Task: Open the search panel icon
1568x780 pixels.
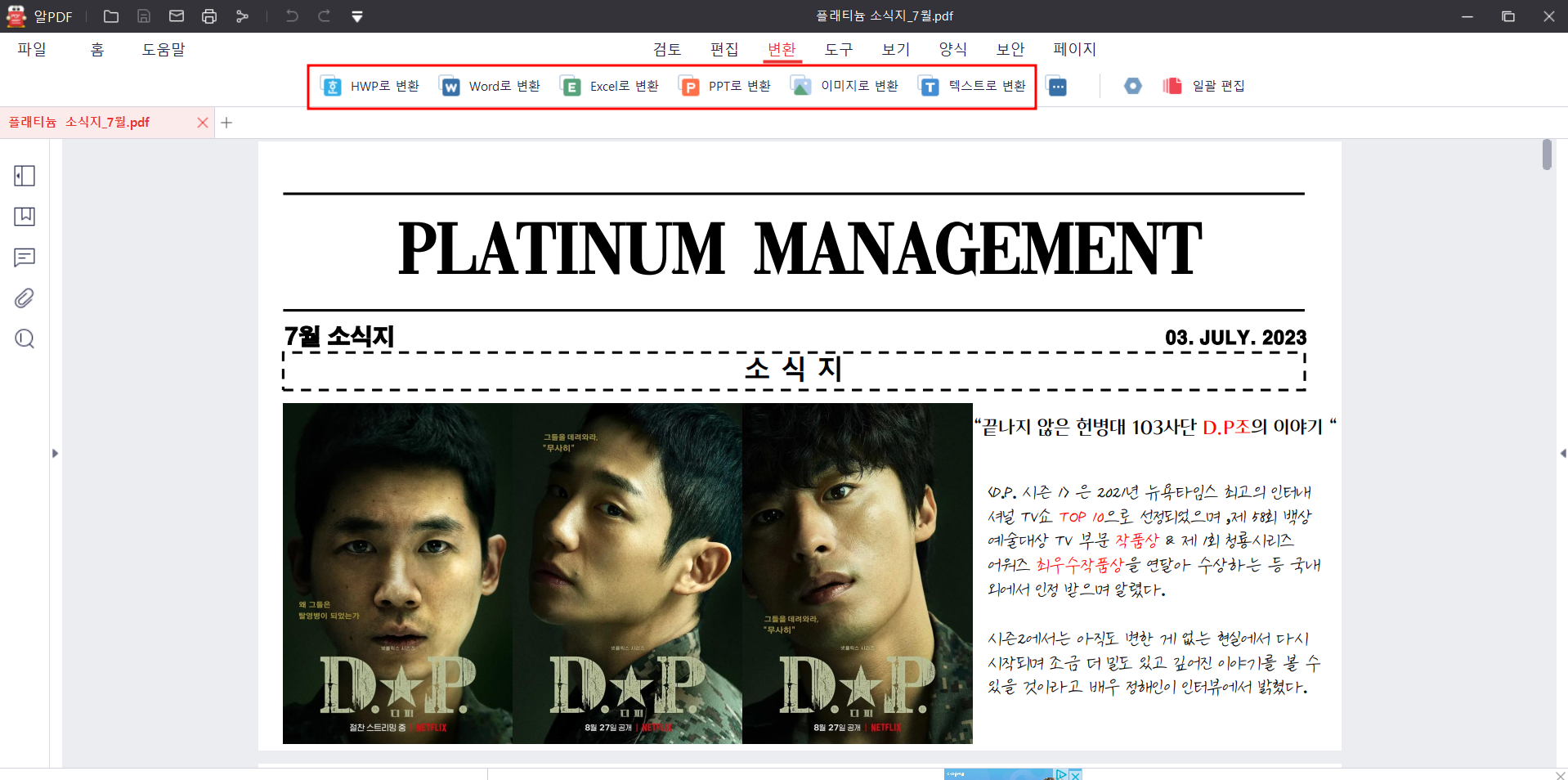Action: click(25, 338)
